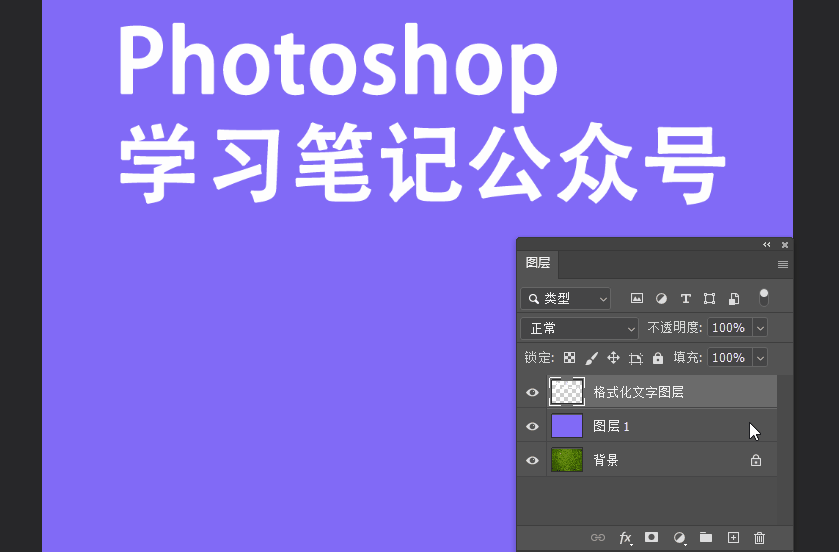The height and width of the screenshot is (552, 839).
Task: Lock position move icon
Action: point(613,358)
